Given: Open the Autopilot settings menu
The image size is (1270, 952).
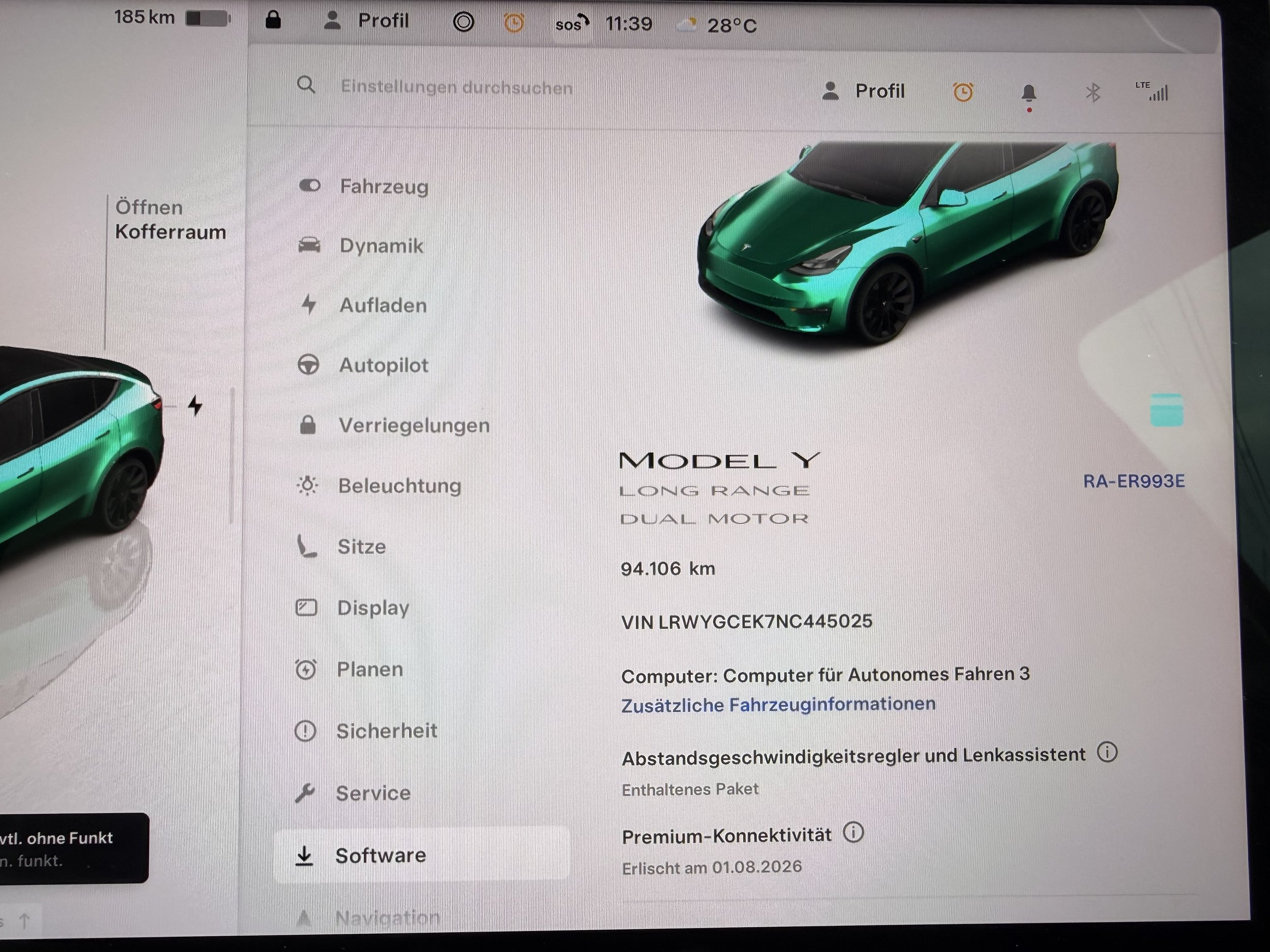Looking at the screenshot, I should pos(363,365).
